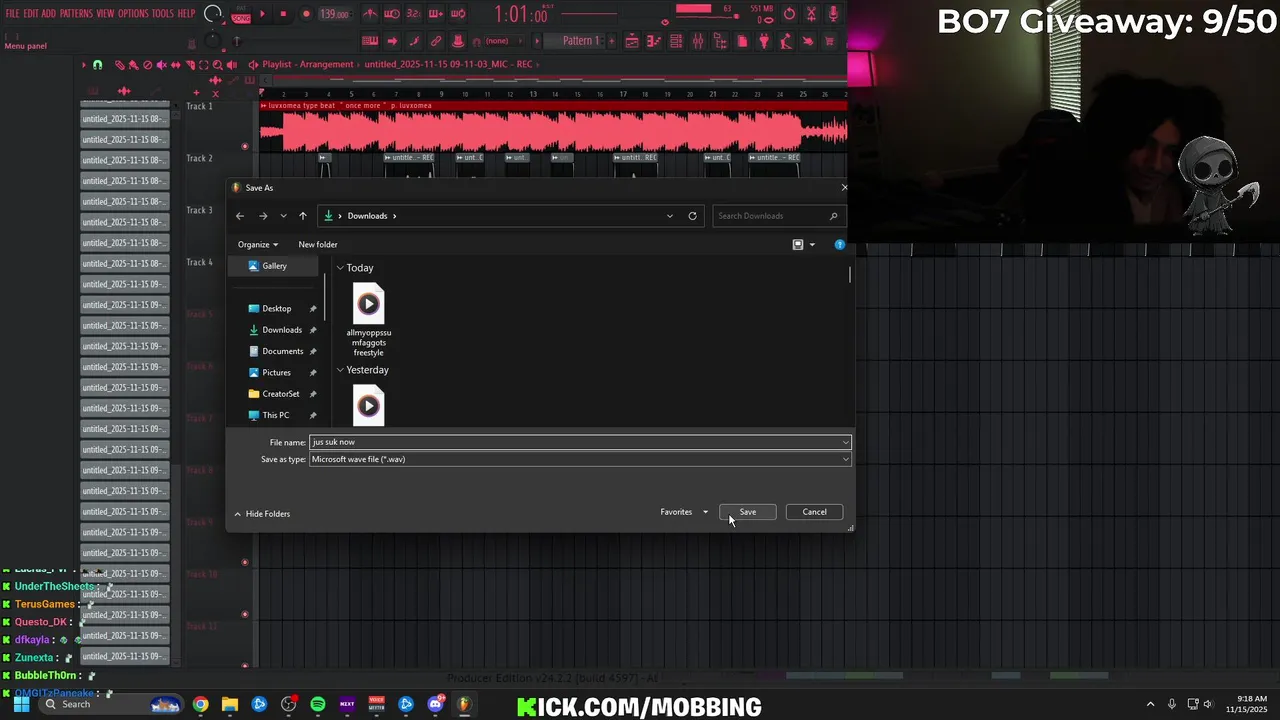Click the Save button

coord(747,512)
